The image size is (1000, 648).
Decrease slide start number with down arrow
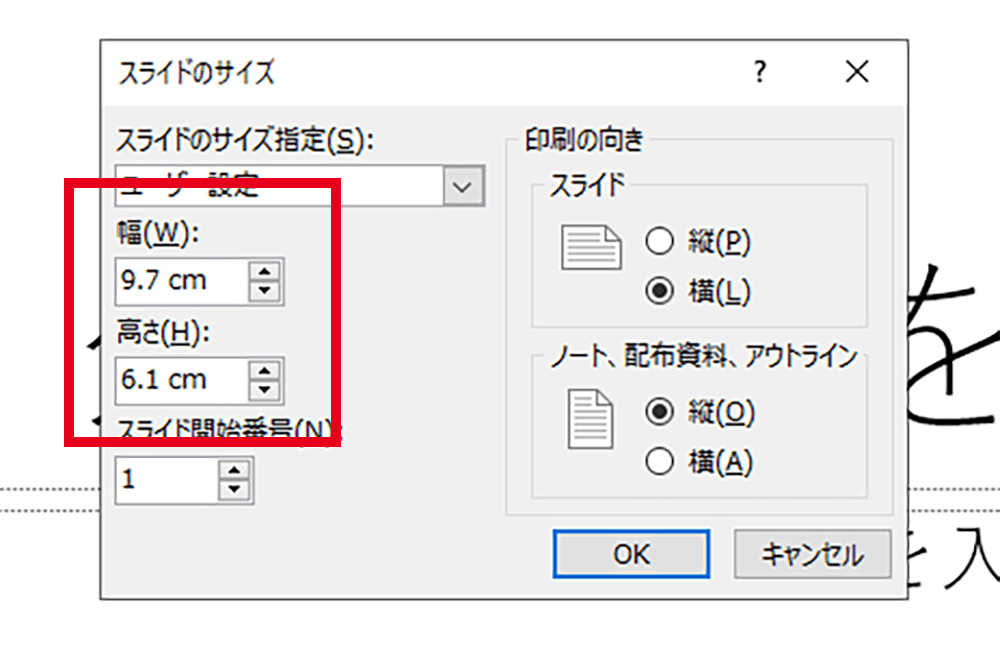click(x=234, y=490)
